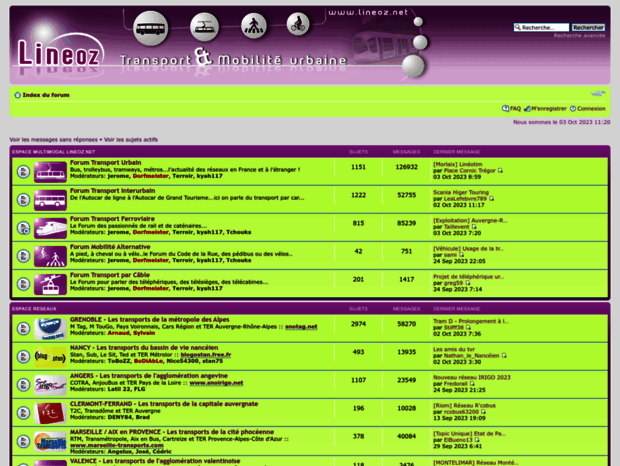Click in the Recherche search field

541,27
